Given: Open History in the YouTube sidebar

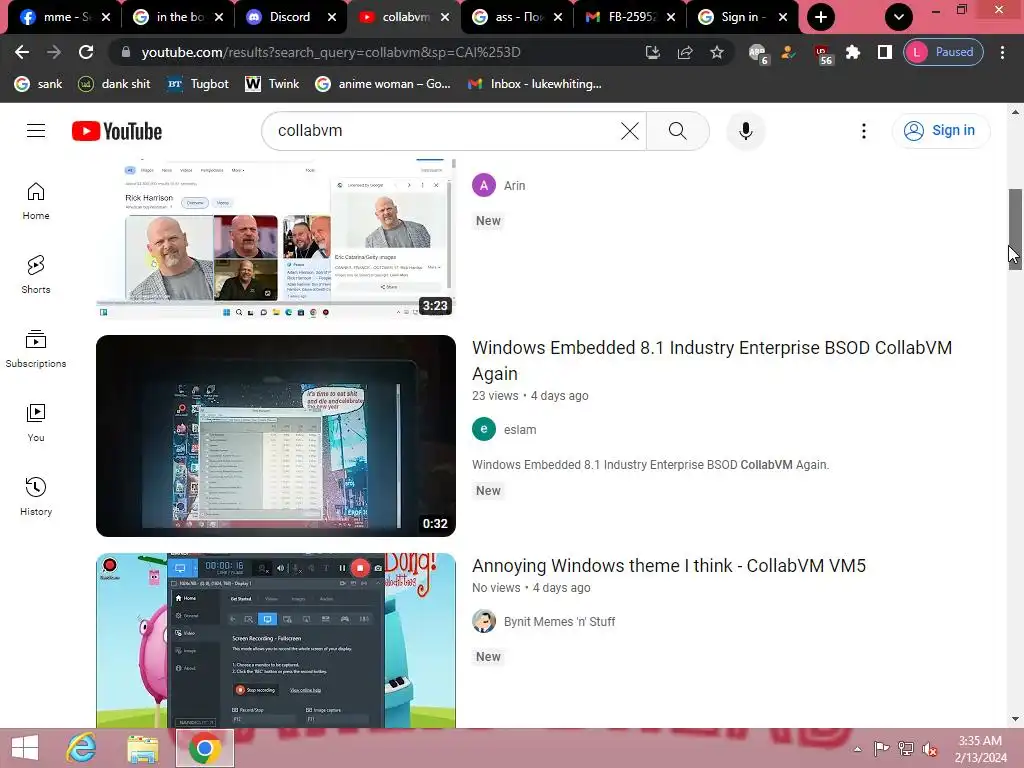Looking at the screenshot, I should pos(36,496).
